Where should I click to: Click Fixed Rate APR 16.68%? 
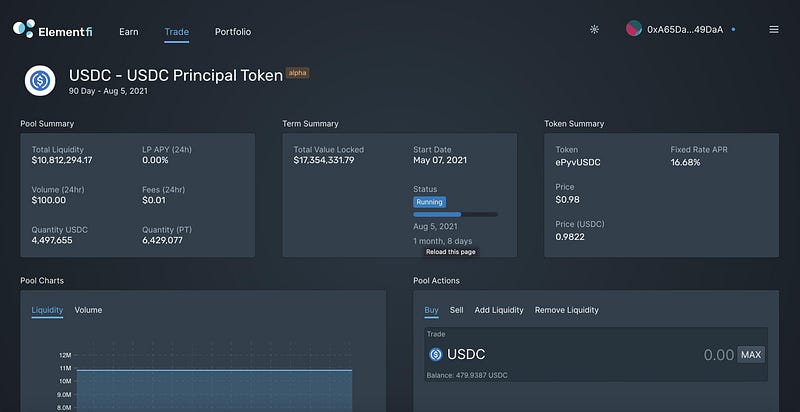tap(685, 163)
